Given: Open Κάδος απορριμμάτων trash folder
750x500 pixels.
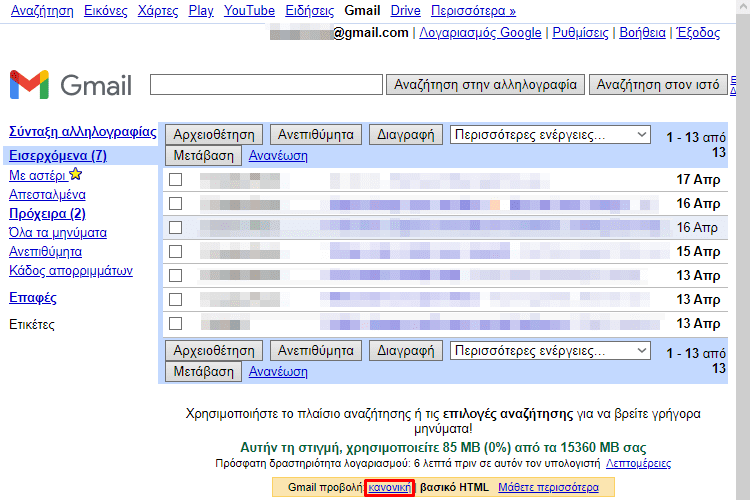Looking at the screenshot, I should tap(71, 271).
